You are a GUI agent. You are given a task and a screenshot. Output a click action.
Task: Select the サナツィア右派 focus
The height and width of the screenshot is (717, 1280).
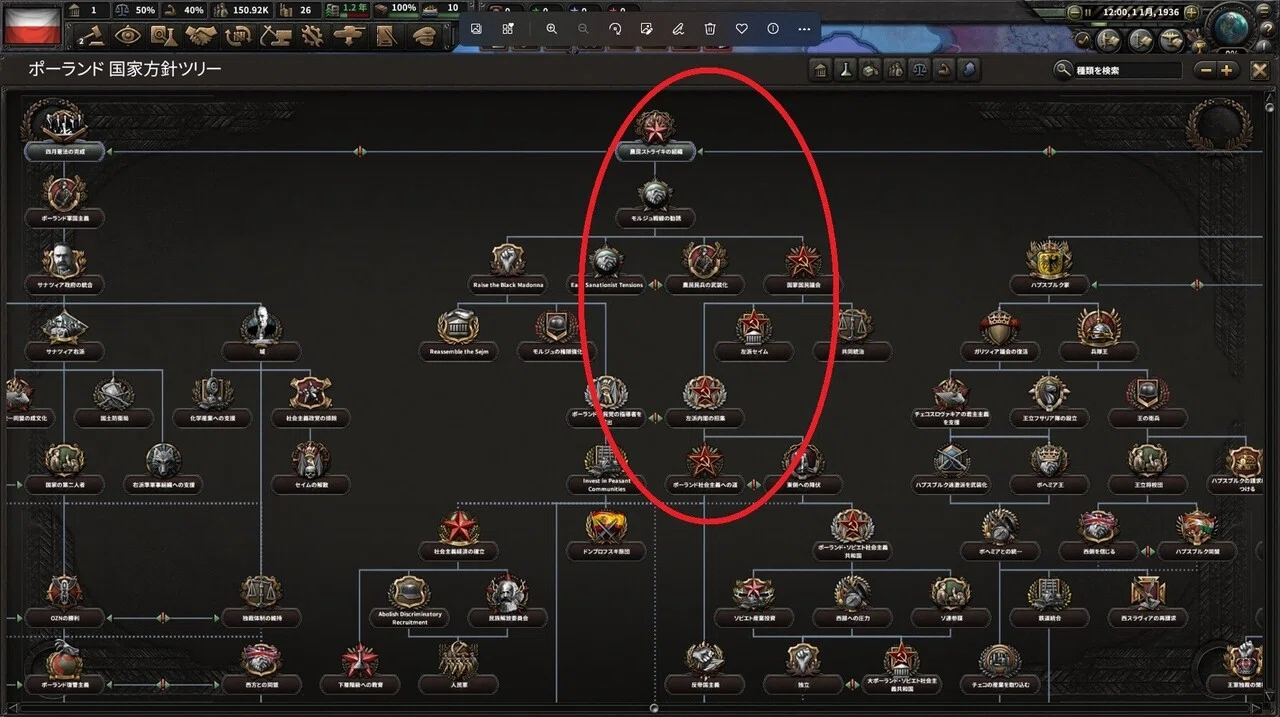pos(65,333)
